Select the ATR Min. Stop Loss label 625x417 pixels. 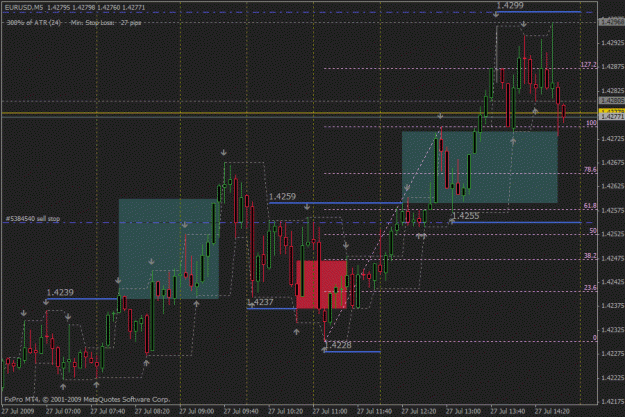coord(74,23)
